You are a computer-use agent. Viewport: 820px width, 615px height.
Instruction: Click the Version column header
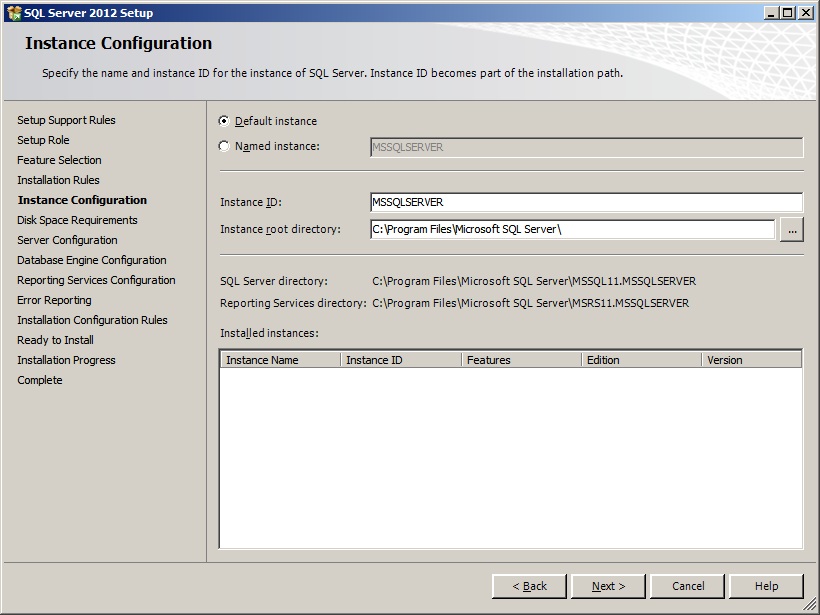click(x=751, y=360)
